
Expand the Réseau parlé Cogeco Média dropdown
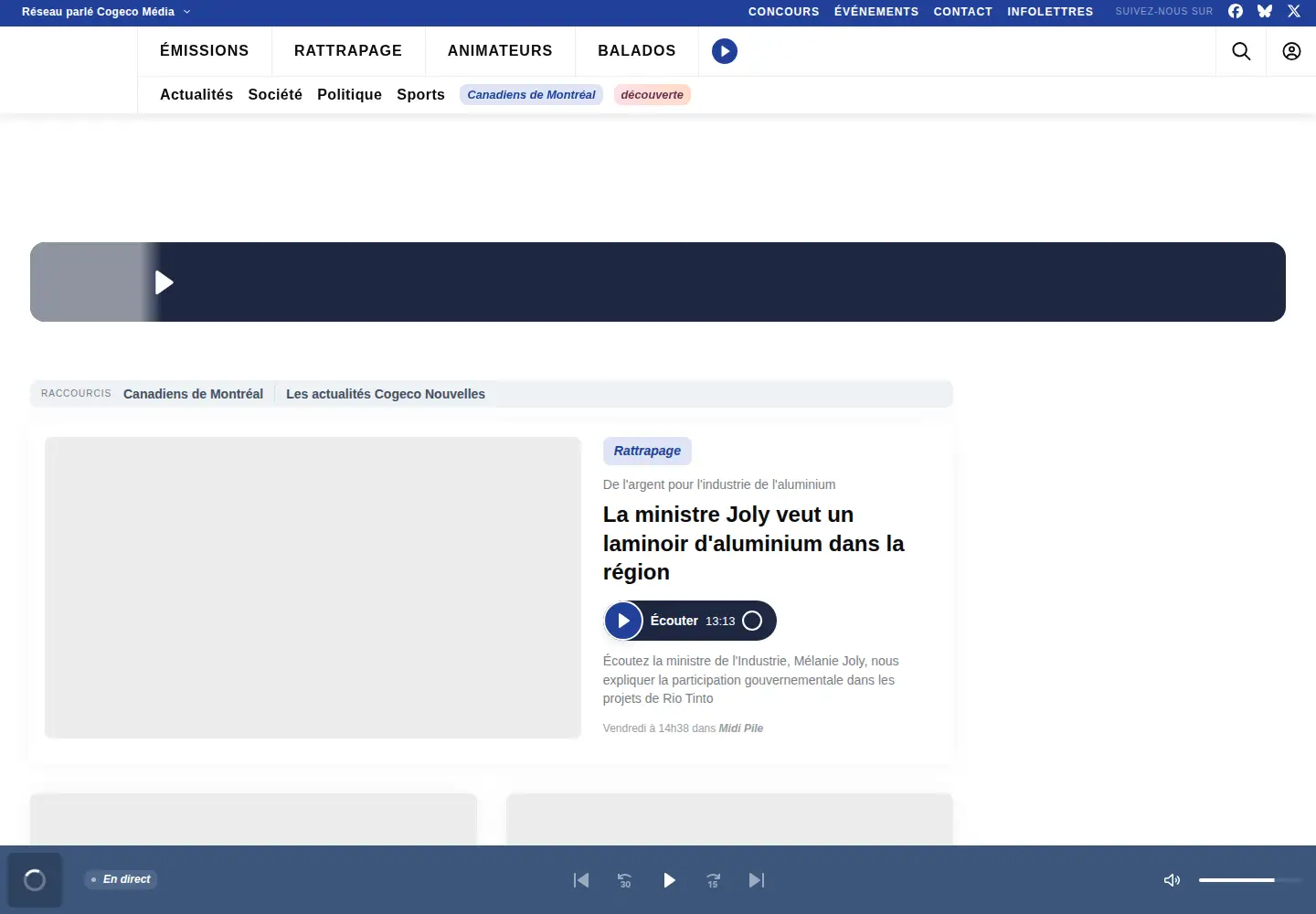point(106,12)
